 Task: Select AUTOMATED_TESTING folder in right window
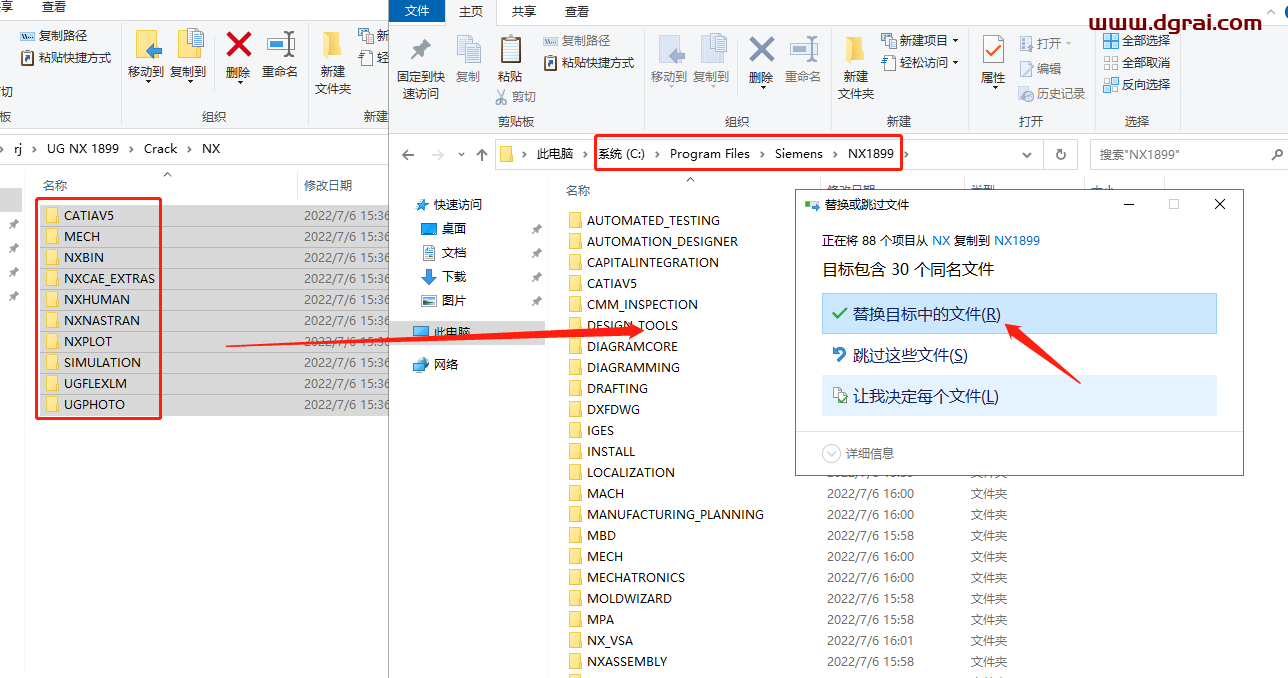click(653, 220)
